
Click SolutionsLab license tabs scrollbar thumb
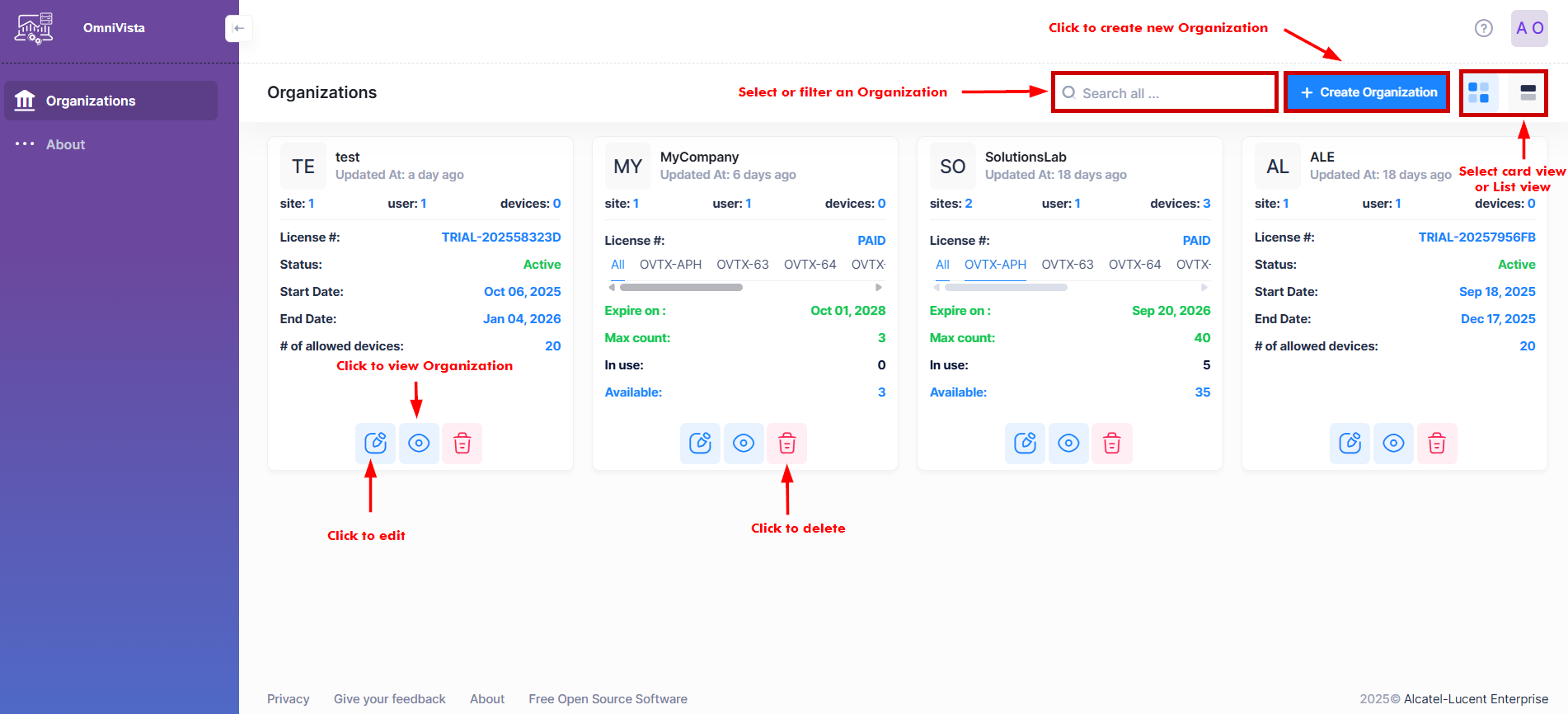(x=1006, y=287)
